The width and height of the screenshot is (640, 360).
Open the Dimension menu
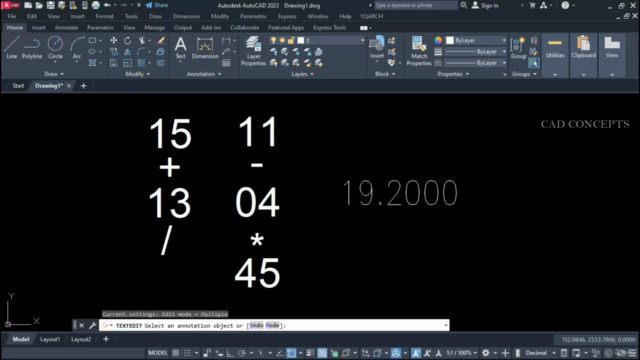(x=186, y=16)
